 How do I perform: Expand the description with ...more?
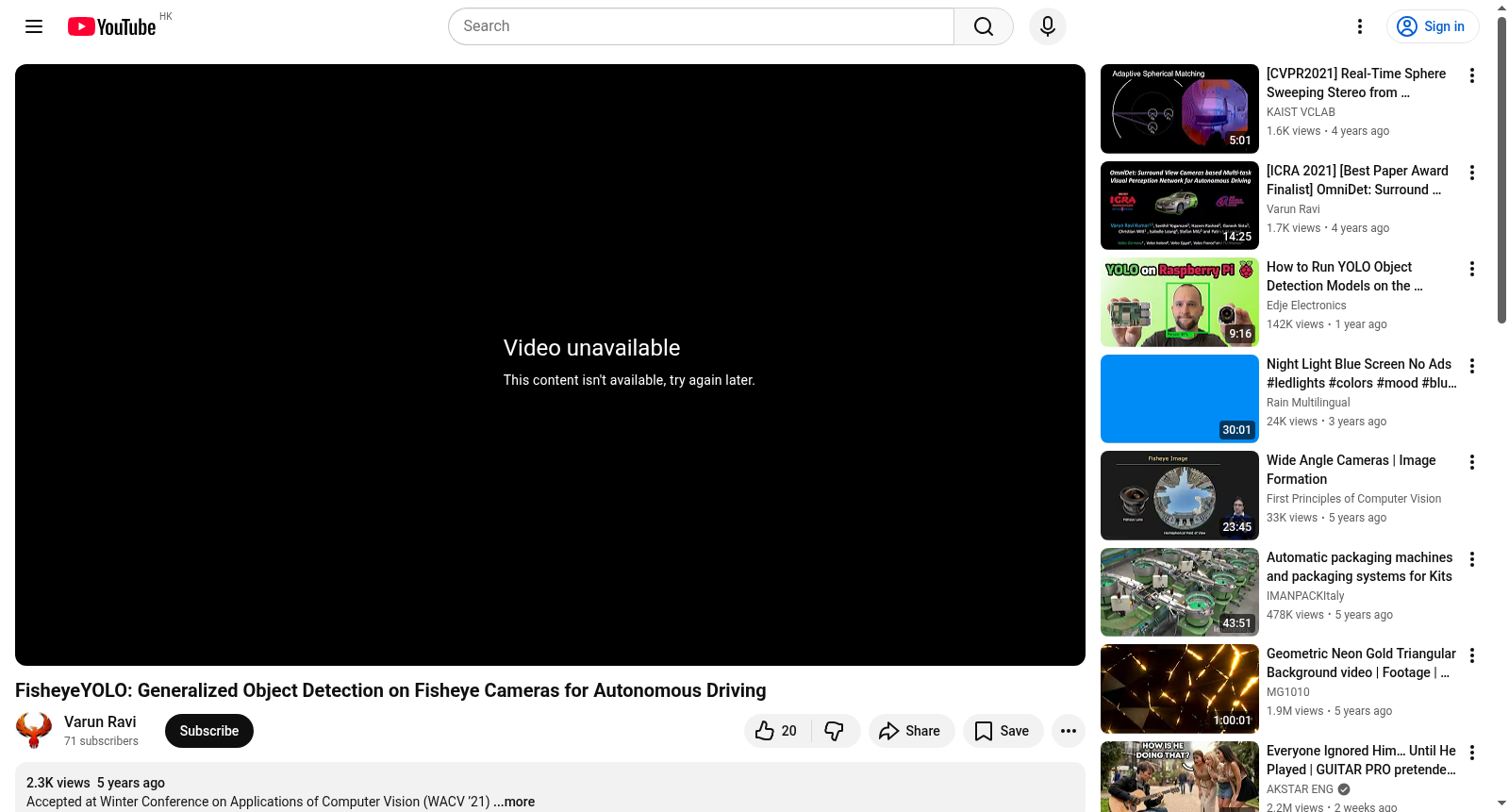515,802
